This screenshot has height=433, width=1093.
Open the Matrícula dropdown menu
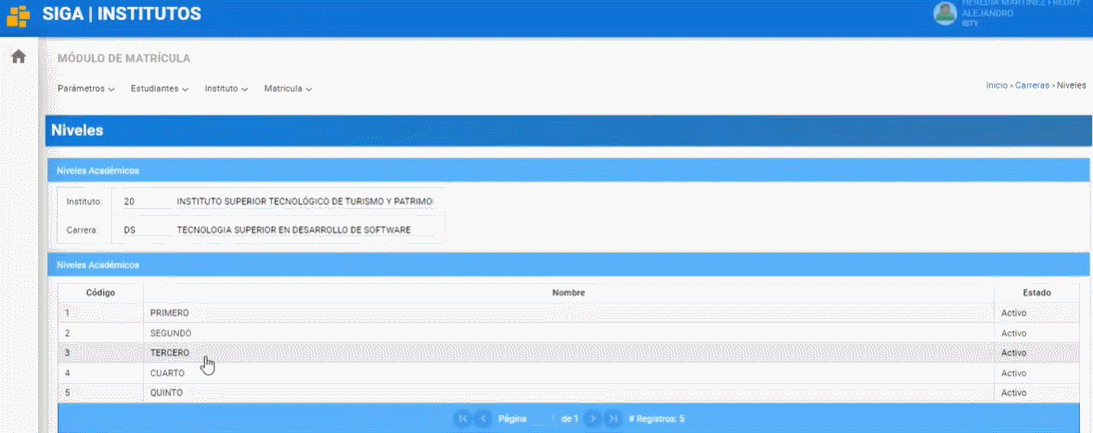(x=288, y=89)
